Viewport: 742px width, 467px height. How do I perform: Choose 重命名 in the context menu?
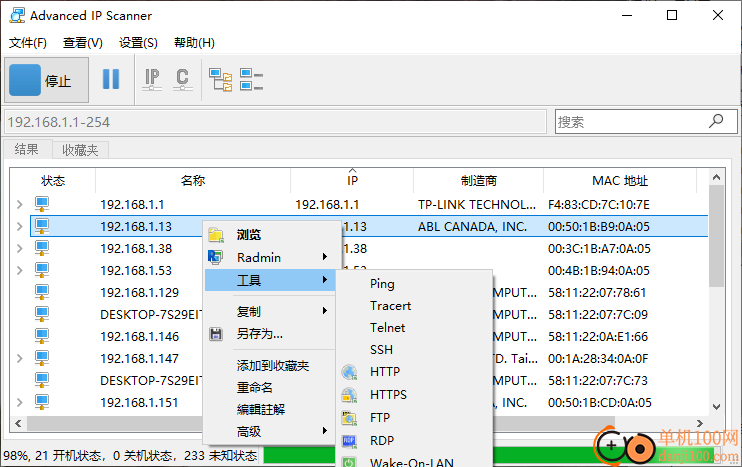coord(270,388)
